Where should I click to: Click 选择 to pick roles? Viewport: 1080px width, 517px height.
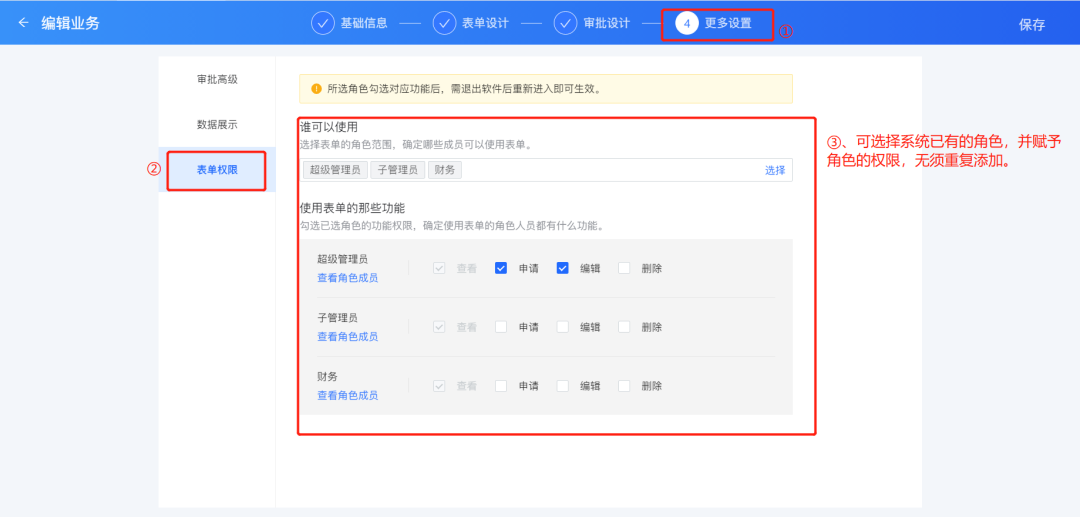point(775,170)
